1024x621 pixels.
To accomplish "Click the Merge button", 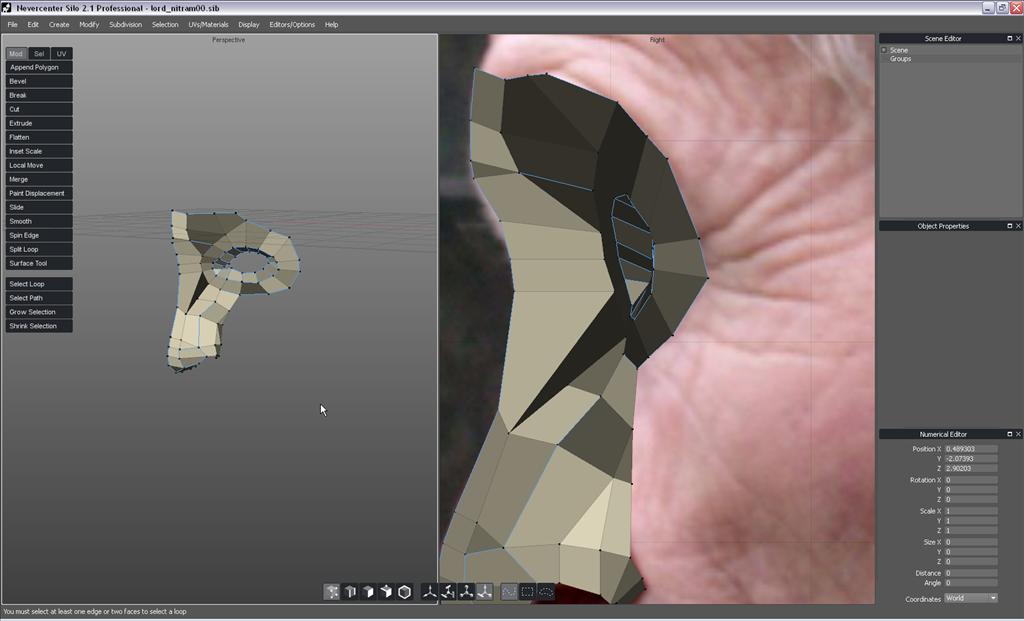I will click(x=39, y=180).
